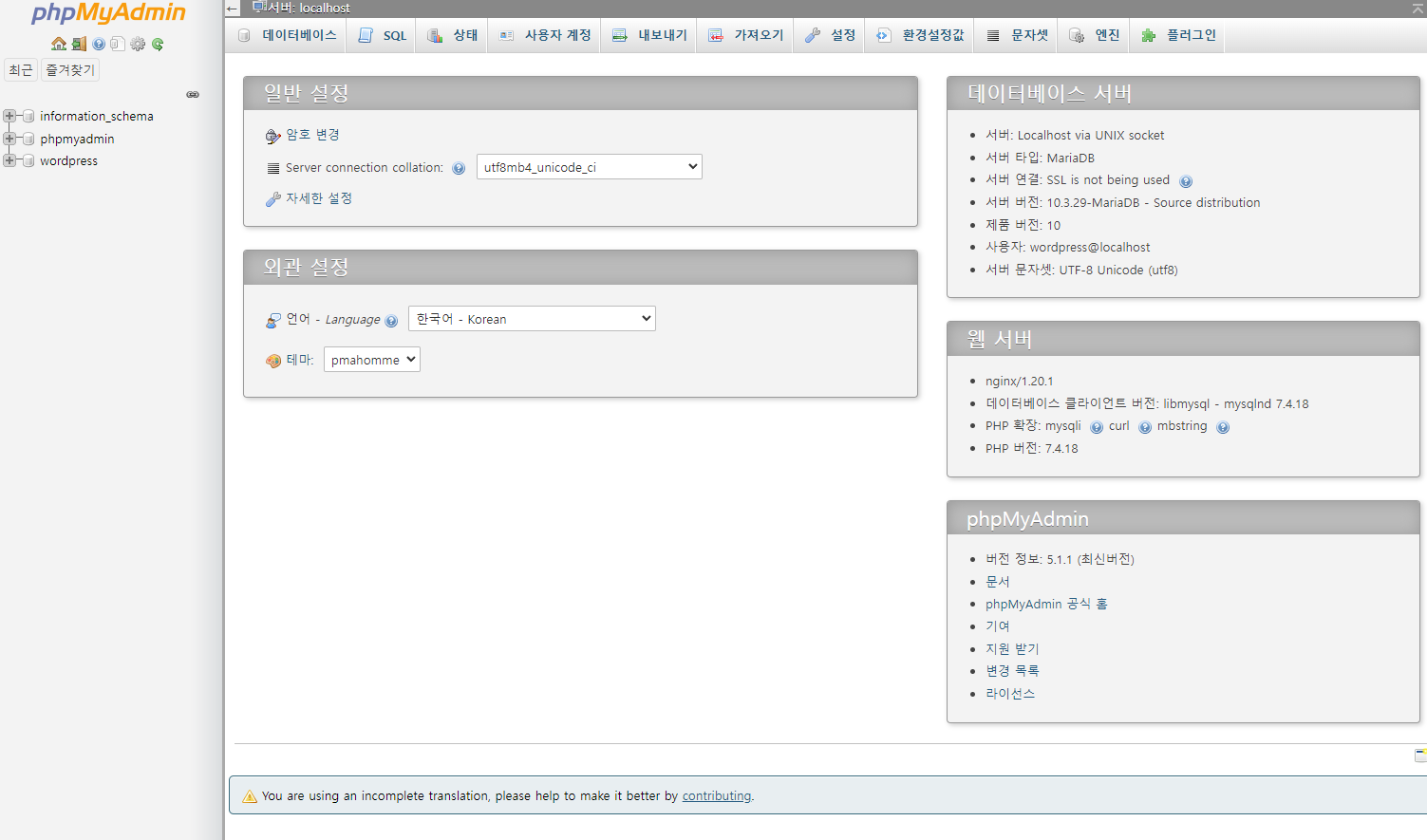Screen dimensions: 1427x840
Task: Open the Server connection collation dropdown
Action: point(590,167)
